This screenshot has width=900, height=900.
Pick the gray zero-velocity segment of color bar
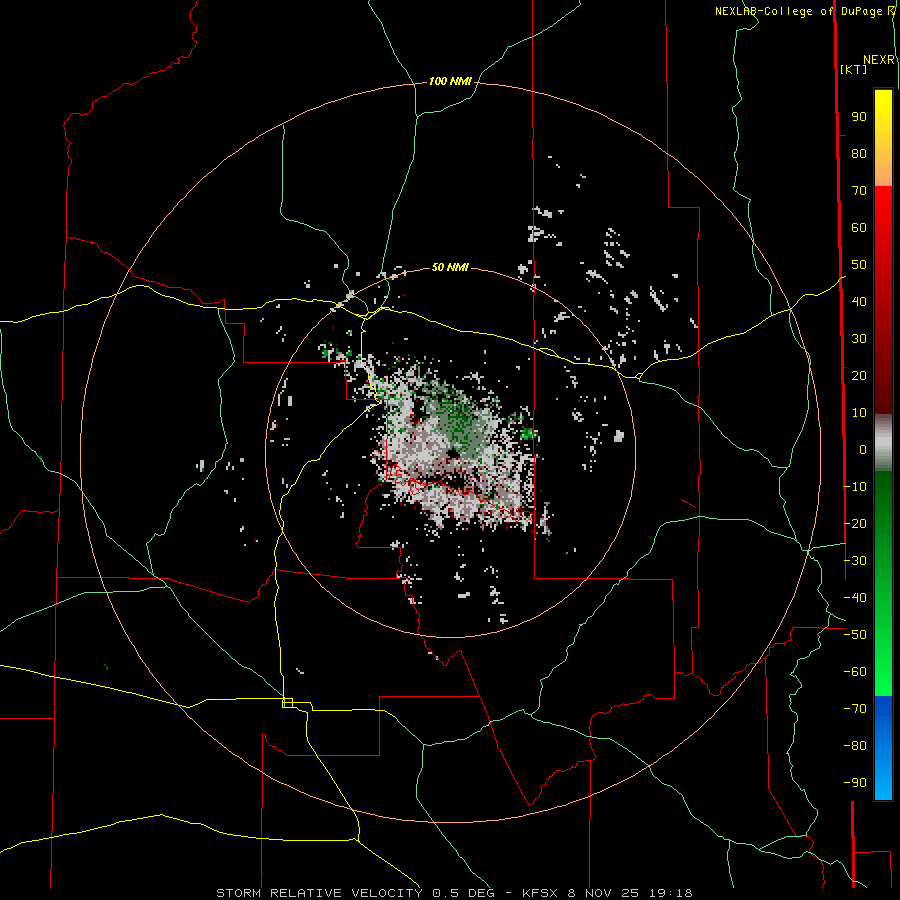(883, 443)
